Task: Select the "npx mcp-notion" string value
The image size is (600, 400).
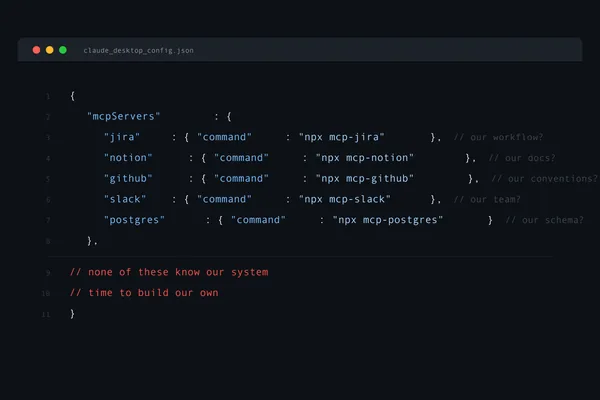Action: pos(365,158)
